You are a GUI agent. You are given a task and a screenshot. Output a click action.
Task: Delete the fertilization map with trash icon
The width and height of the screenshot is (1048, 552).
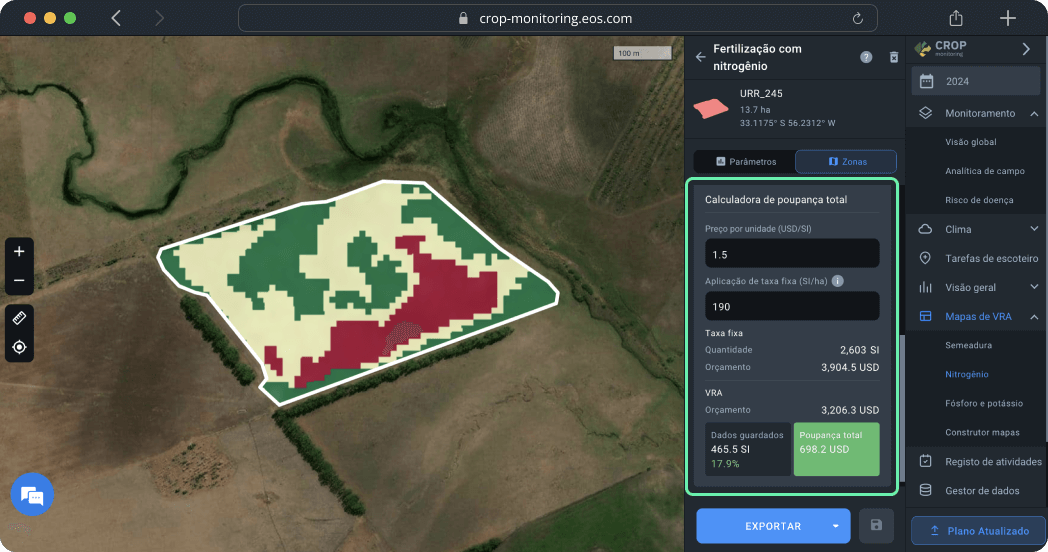click(x=894, y=57)
